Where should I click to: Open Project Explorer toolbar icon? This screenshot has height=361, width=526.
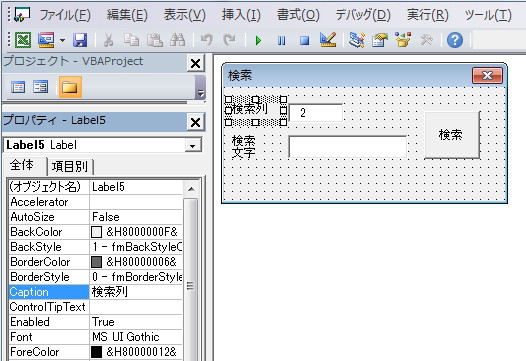pos(357,40)
